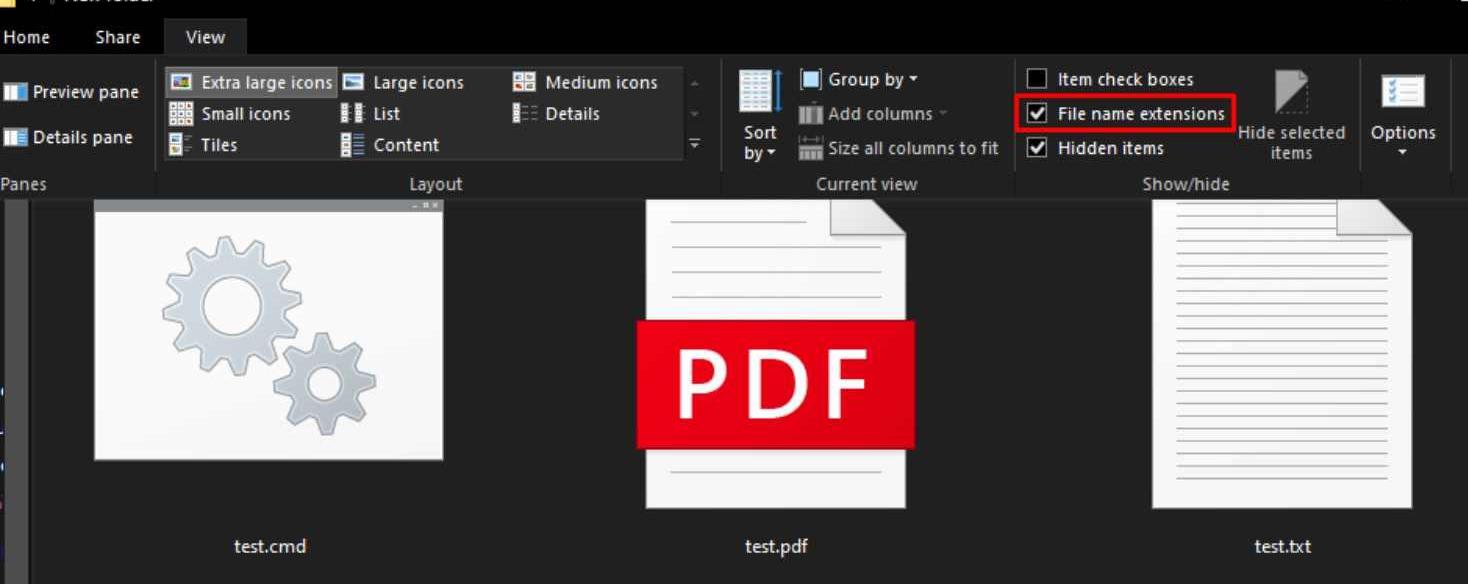The height and width of the screenshot is (584, 1468).
Task: Choose the Tiles layout
Action: point(205,145)
